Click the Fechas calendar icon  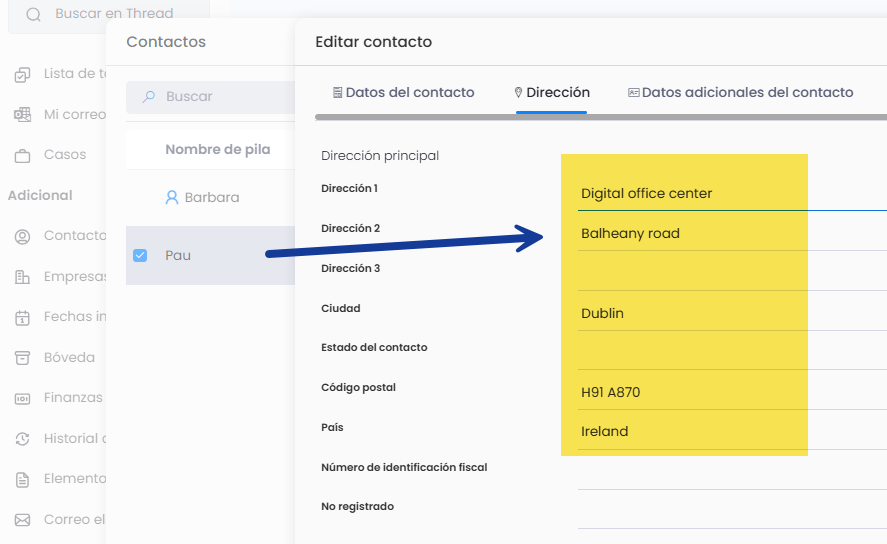click(23, 318)
